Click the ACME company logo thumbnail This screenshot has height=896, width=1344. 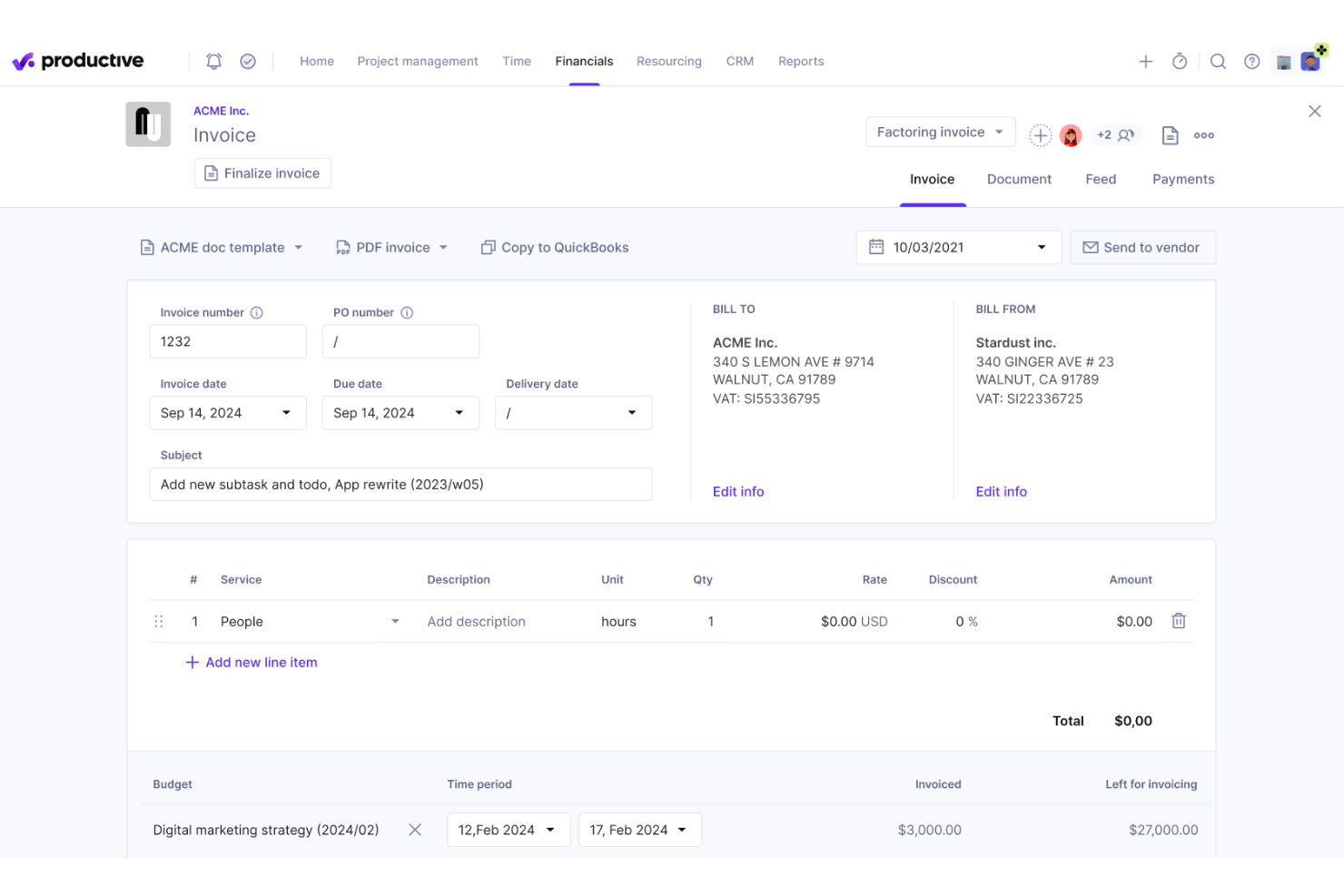pos(148,124)
